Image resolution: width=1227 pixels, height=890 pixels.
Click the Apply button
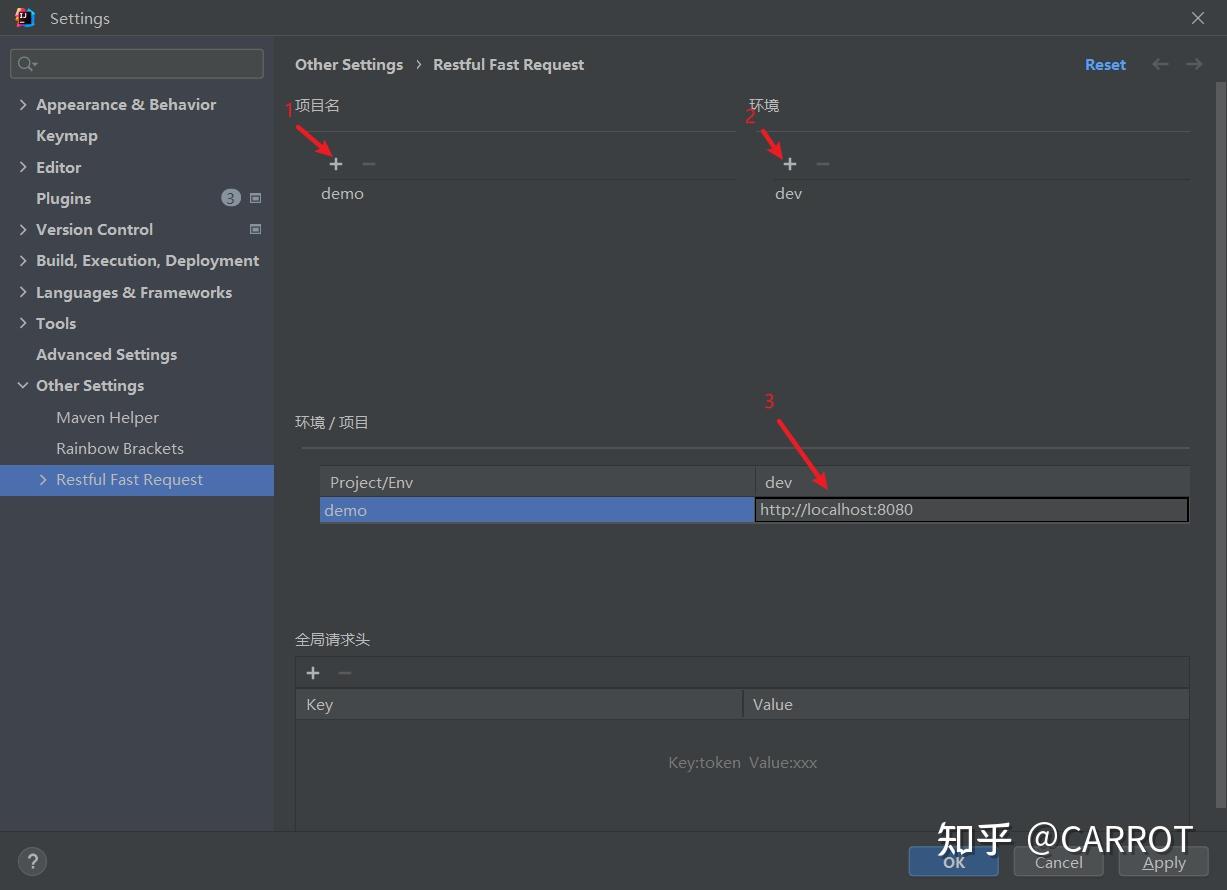coord(1163,862)
